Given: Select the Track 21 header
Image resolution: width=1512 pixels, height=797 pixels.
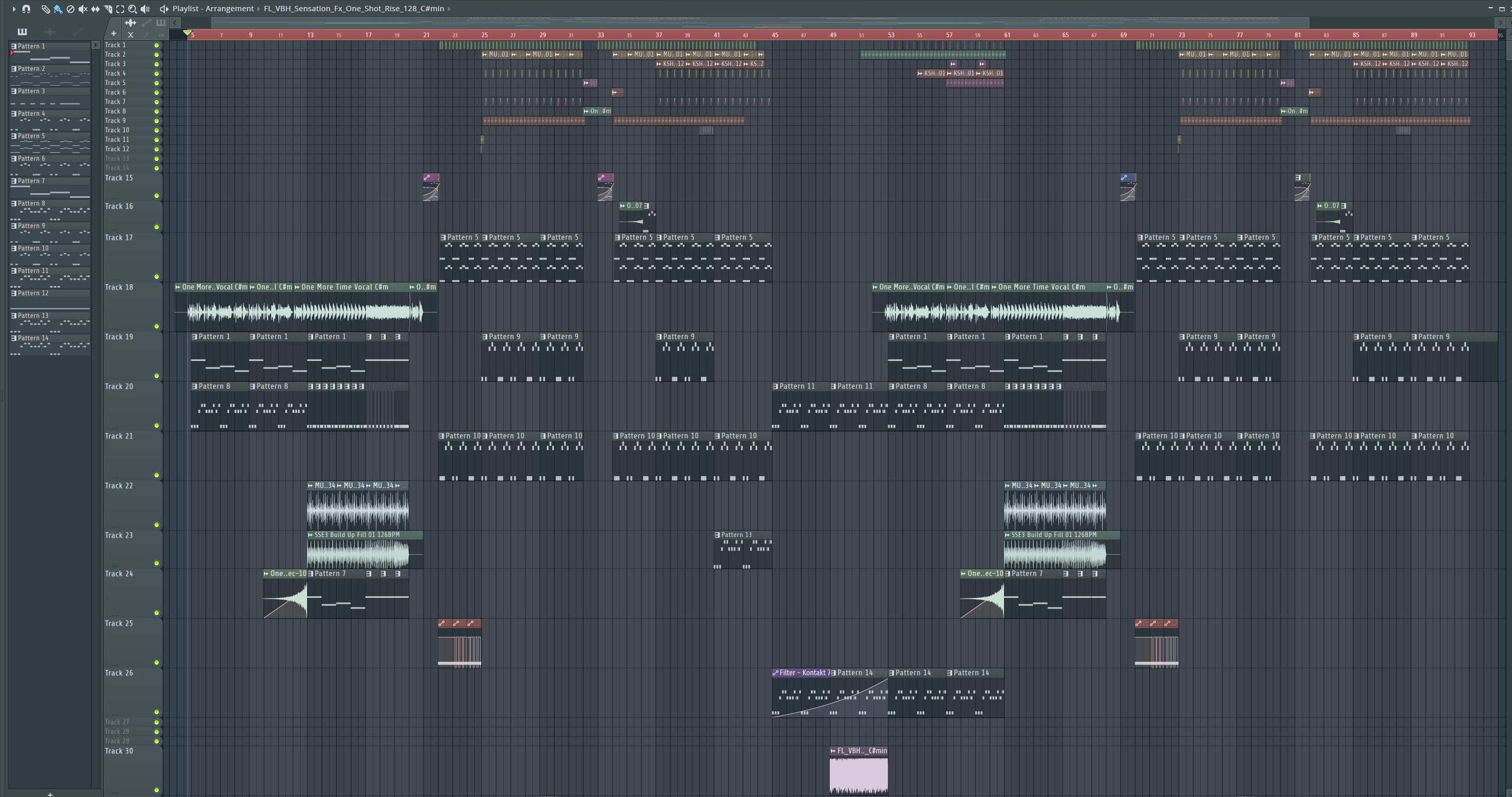Looking at the screenshot, I should click(x=133, y=456).
